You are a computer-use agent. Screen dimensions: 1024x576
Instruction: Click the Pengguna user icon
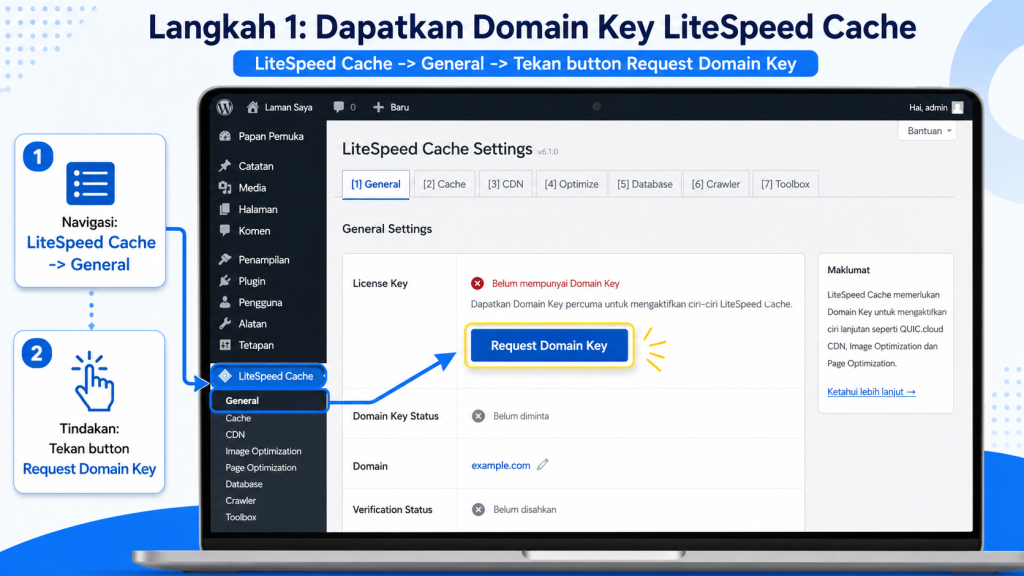coord(225,302)
